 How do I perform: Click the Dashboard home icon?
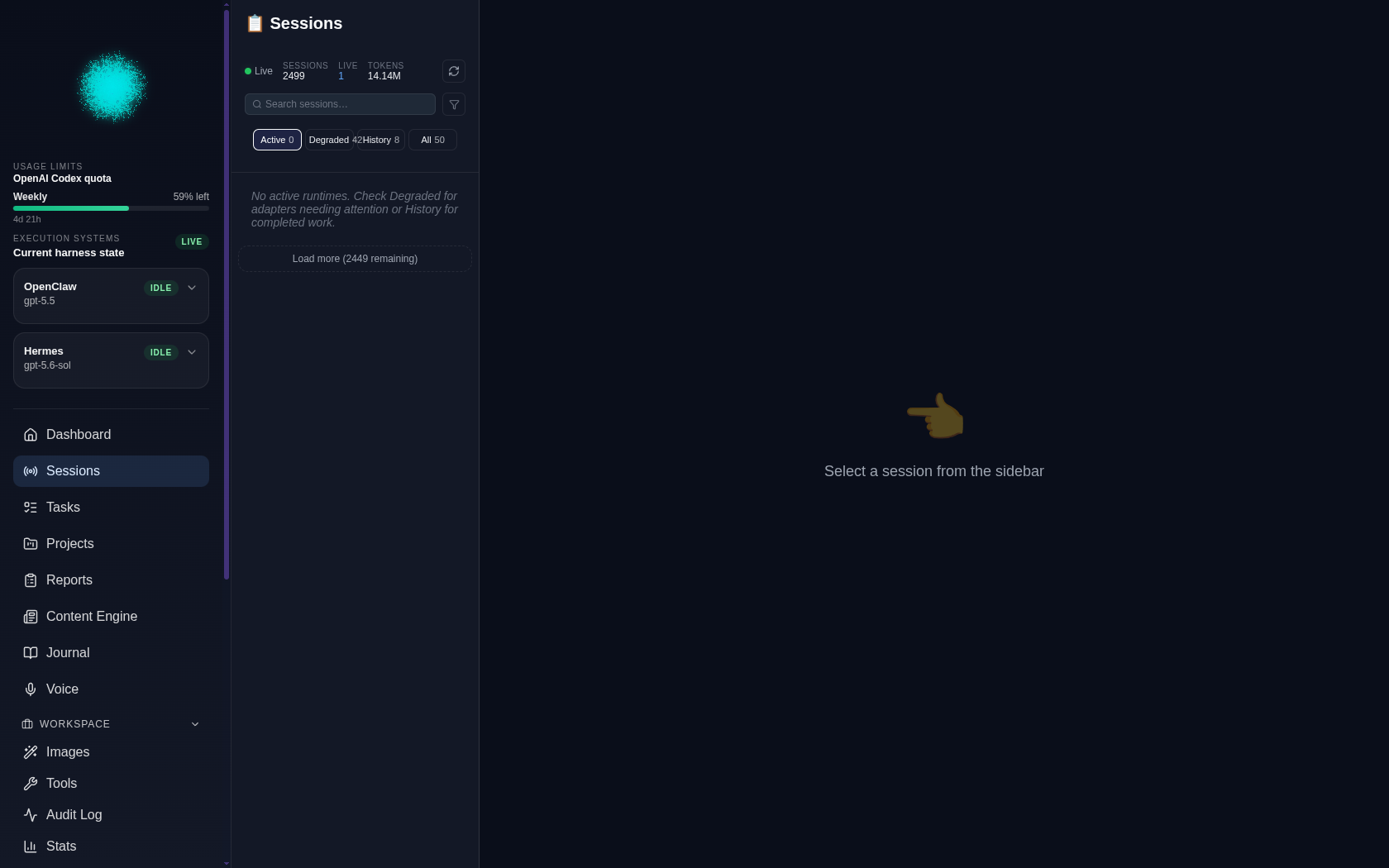point(31,435)
